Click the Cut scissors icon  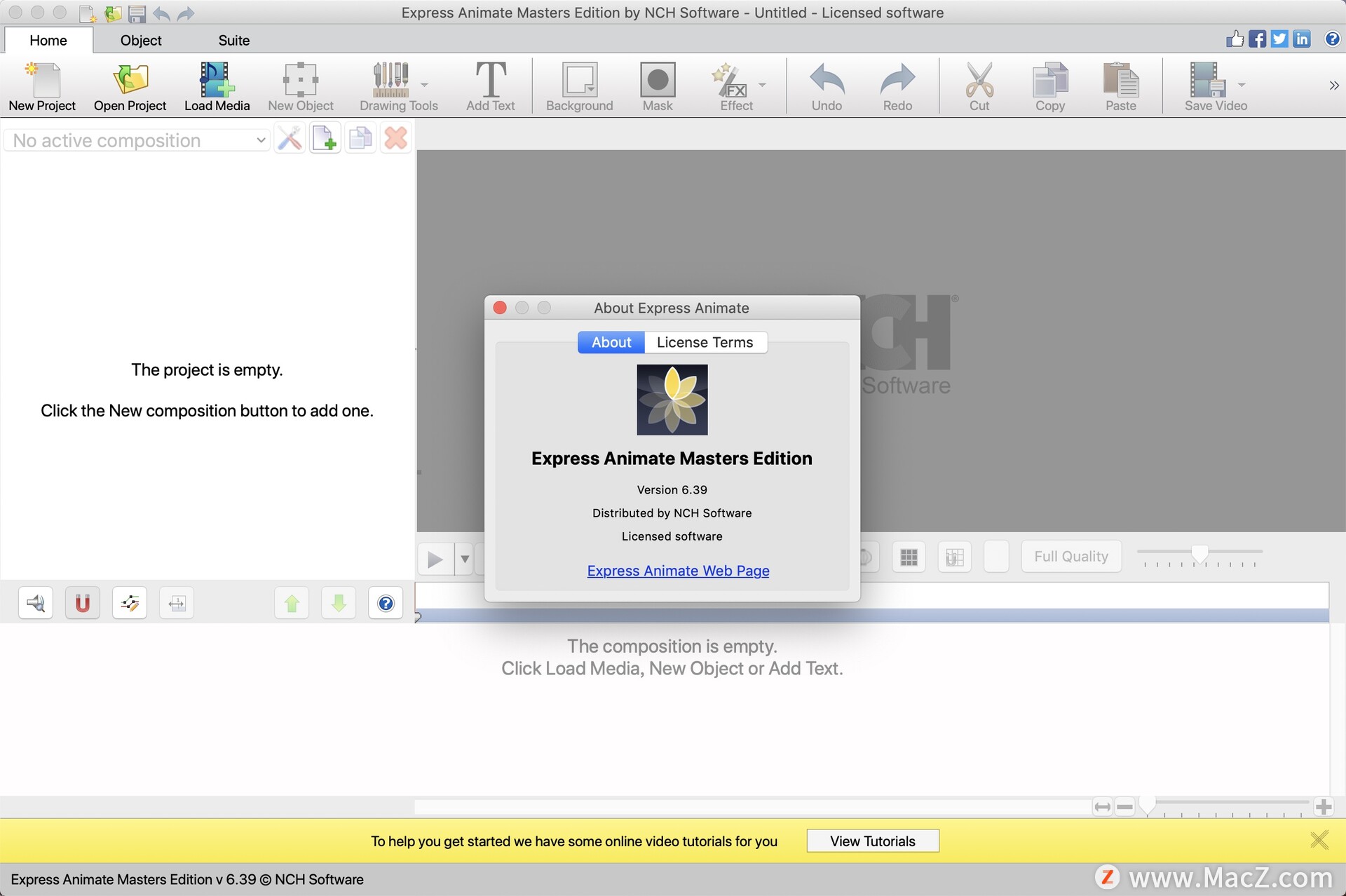click(x=979, y=86)
